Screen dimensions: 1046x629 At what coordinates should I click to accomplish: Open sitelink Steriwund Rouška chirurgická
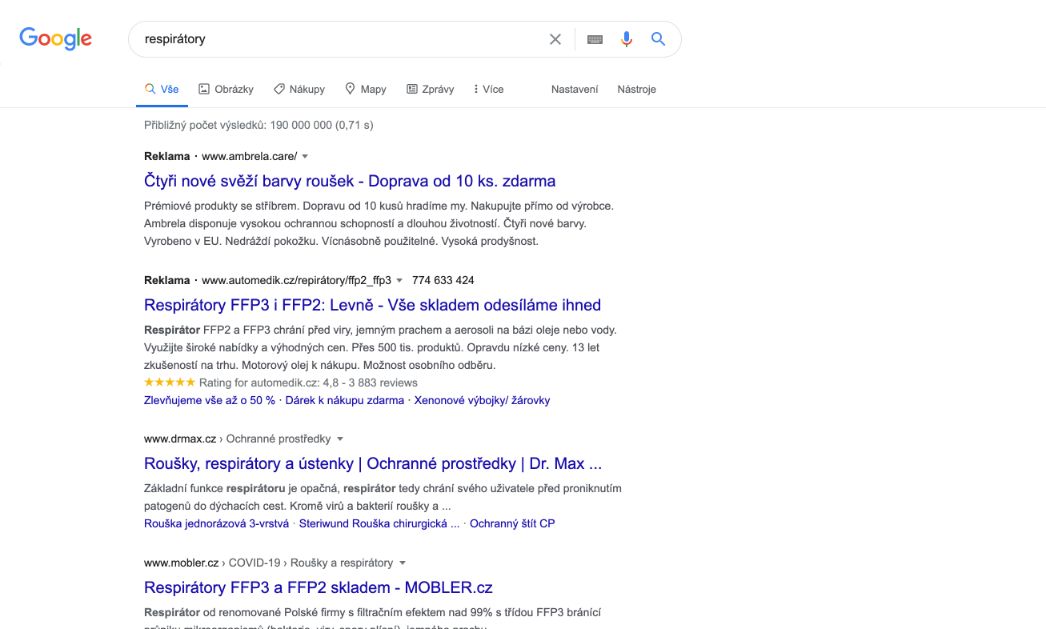[x=379, y=524]
